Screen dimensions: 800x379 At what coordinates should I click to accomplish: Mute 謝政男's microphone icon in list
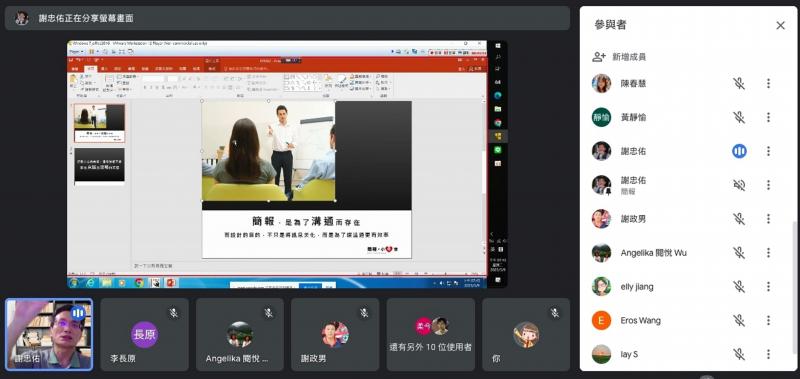(739, 219)
